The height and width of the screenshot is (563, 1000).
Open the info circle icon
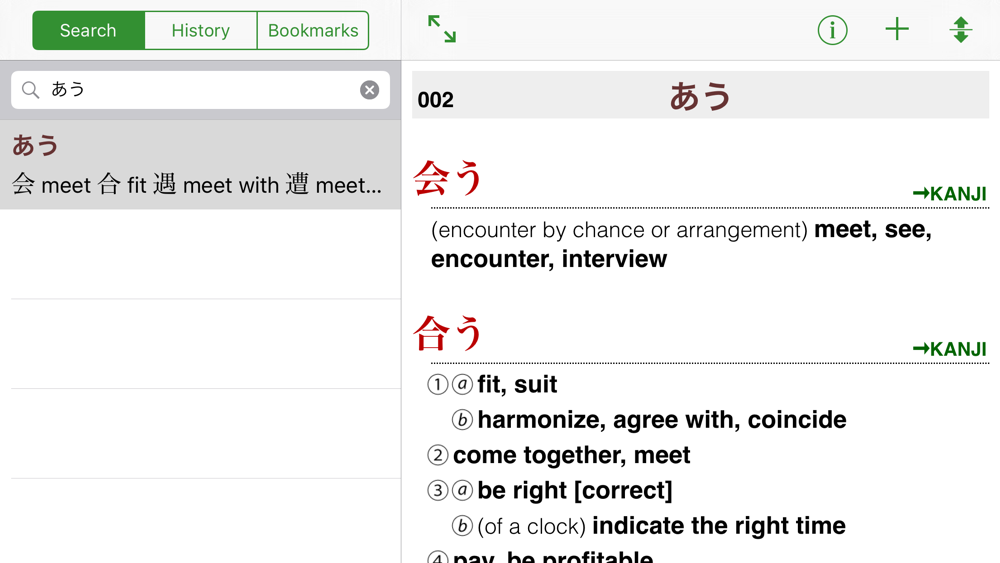pos(832,30)
